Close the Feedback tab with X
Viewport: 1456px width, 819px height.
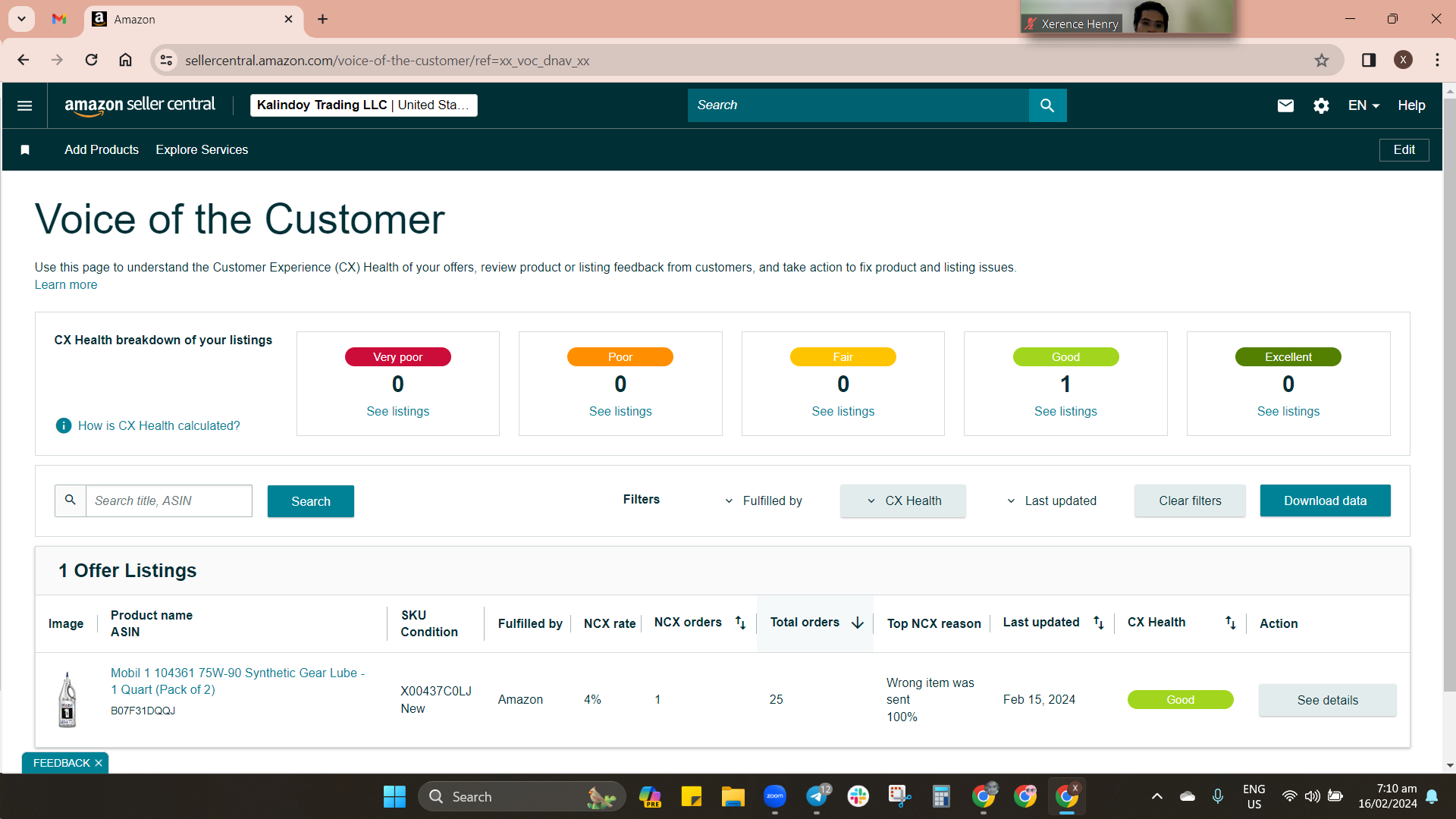tap(99, 763)
